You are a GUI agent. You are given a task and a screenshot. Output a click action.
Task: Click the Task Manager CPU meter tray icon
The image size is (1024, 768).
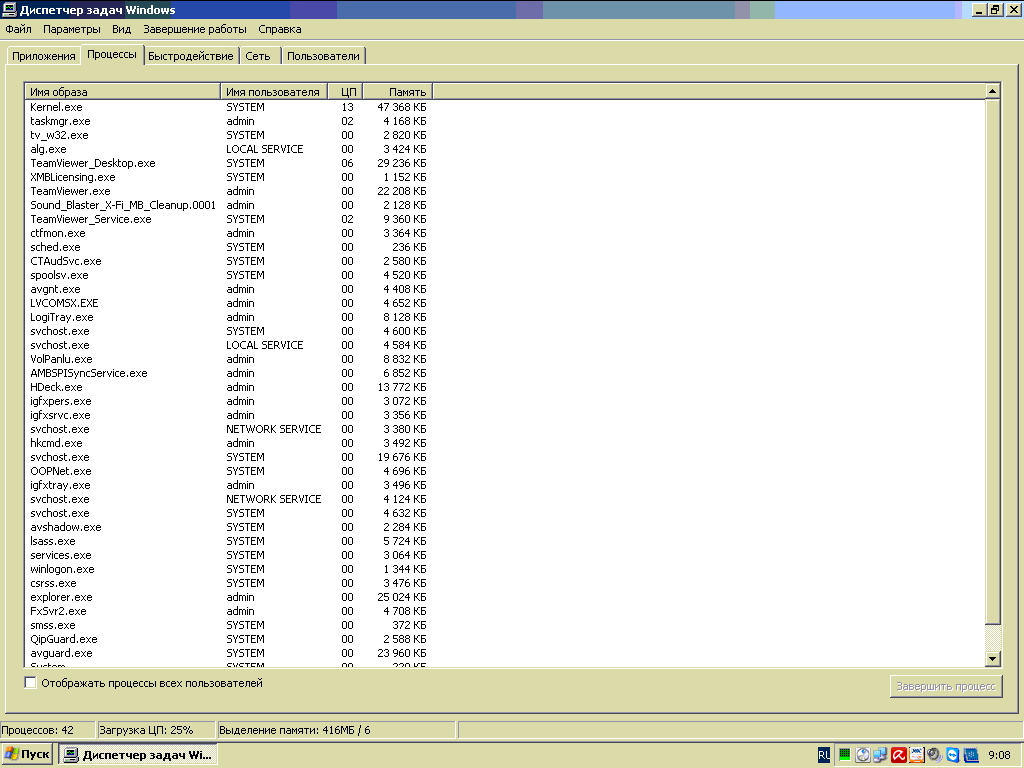(x=845, y=755)
